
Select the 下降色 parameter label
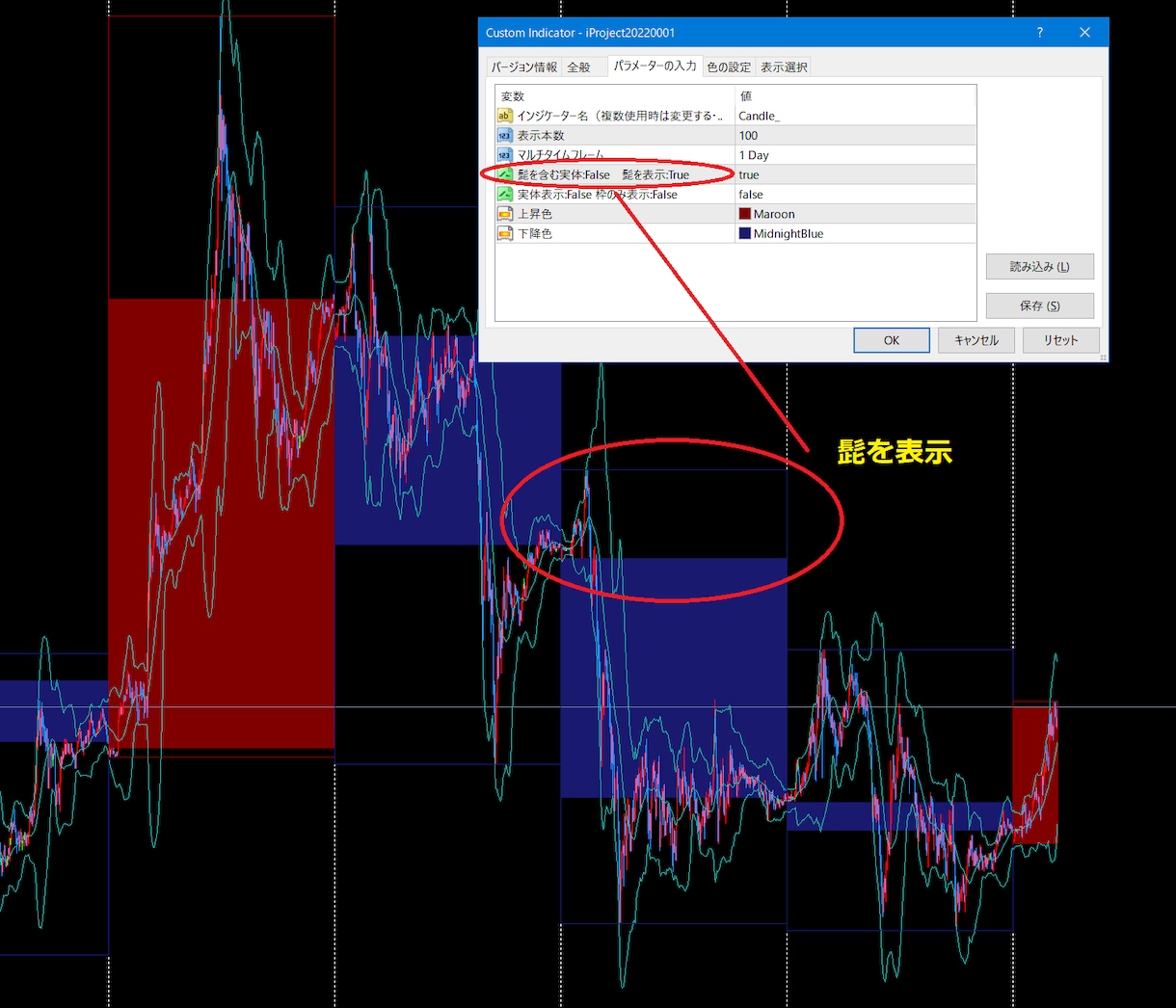point(535,233)
